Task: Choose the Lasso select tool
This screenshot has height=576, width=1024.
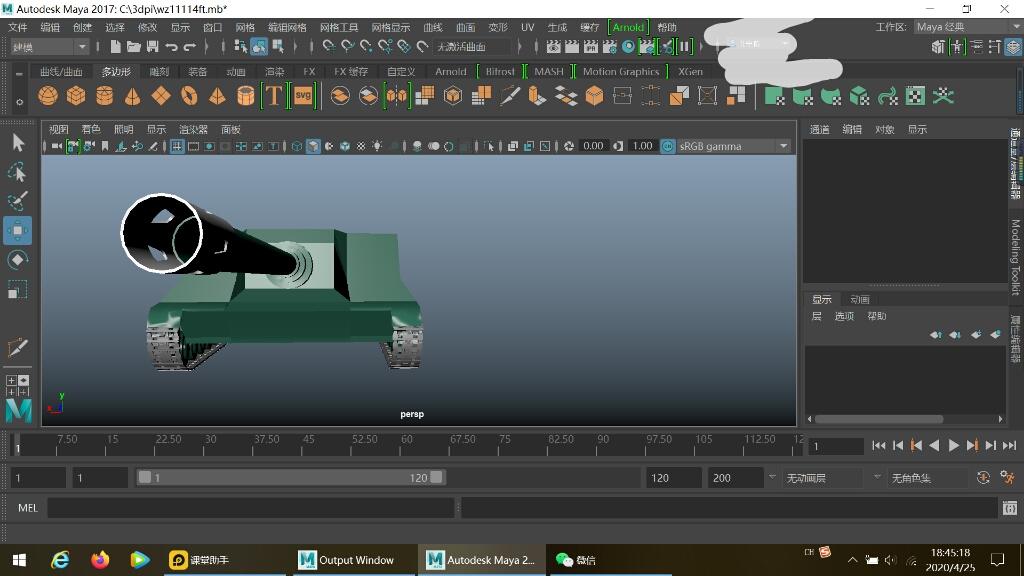Action: point(17,172)
